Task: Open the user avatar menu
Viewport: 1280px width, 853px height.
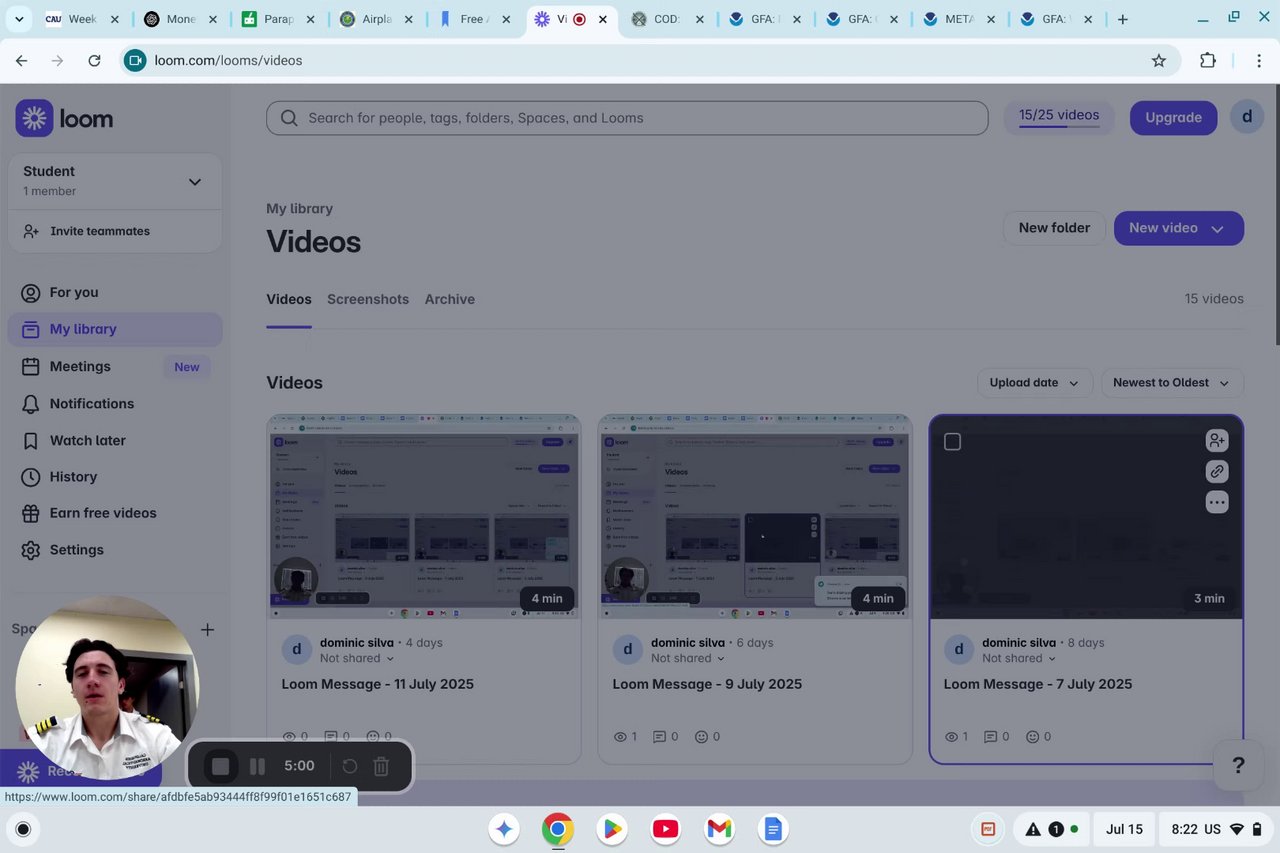Action: coord(1247,117)
